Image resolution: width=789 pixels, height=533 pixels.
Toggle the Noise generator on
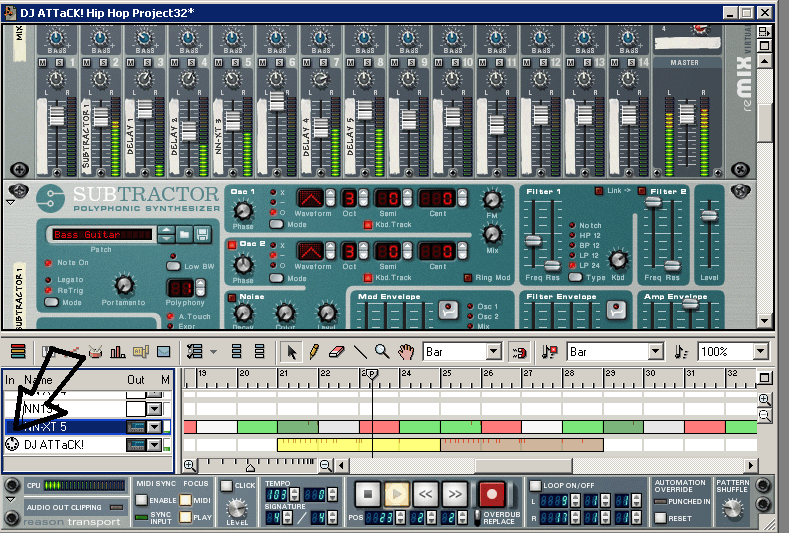point(232,297)
